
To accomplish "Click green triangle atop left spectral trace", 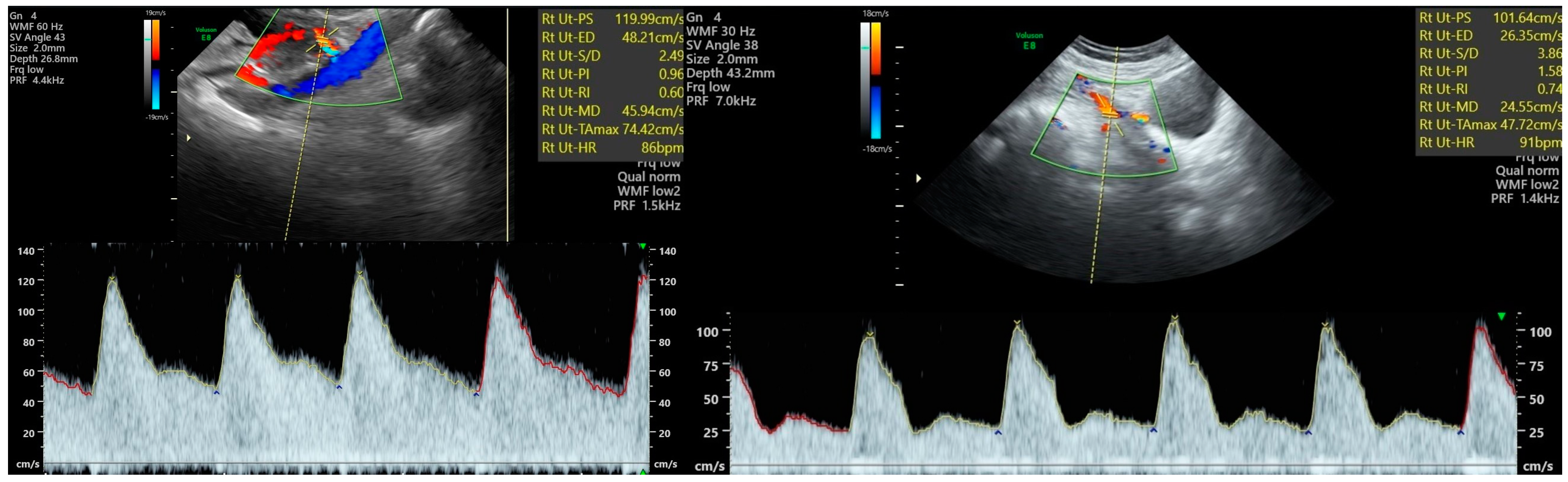I will pyautogui.click(x=643, y=246).
